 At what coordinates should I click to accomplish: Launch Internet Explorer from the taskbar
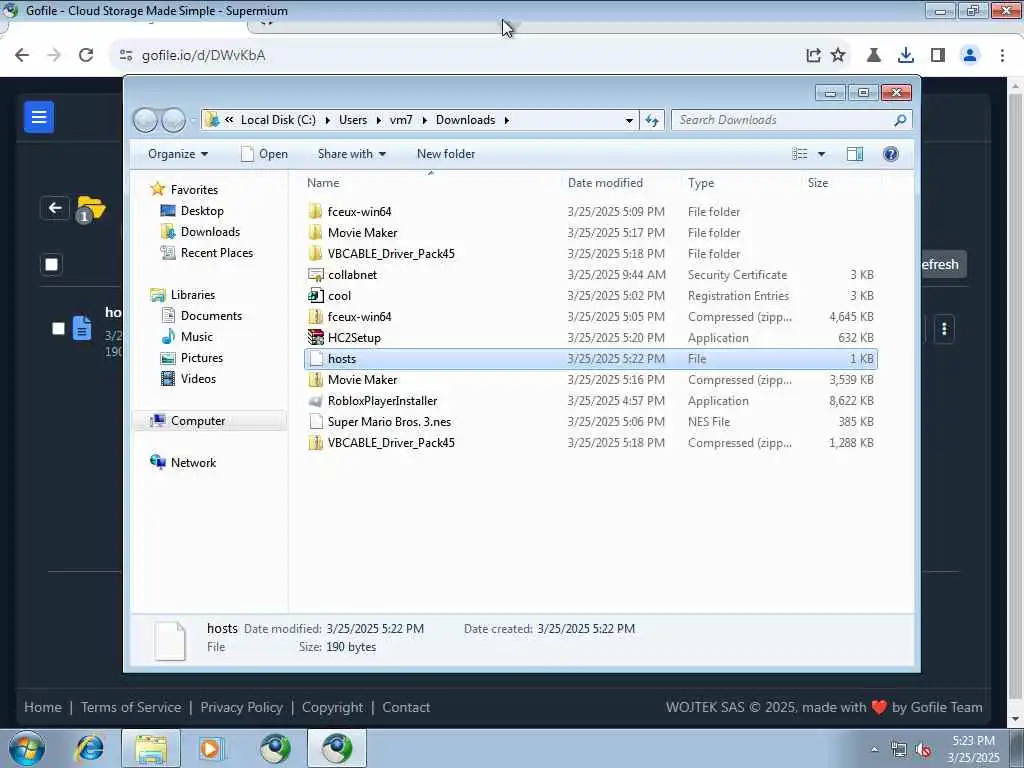point(89,748)
